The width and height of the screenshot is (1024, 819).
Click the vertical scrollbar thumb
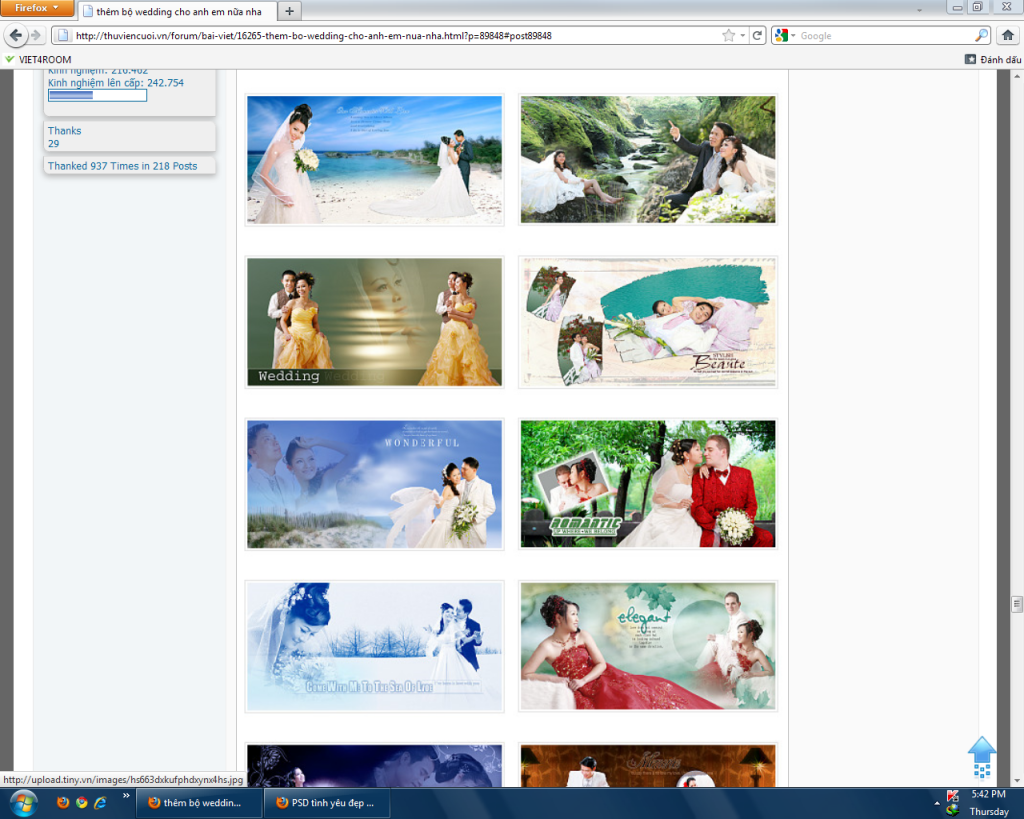[1017, 604]
